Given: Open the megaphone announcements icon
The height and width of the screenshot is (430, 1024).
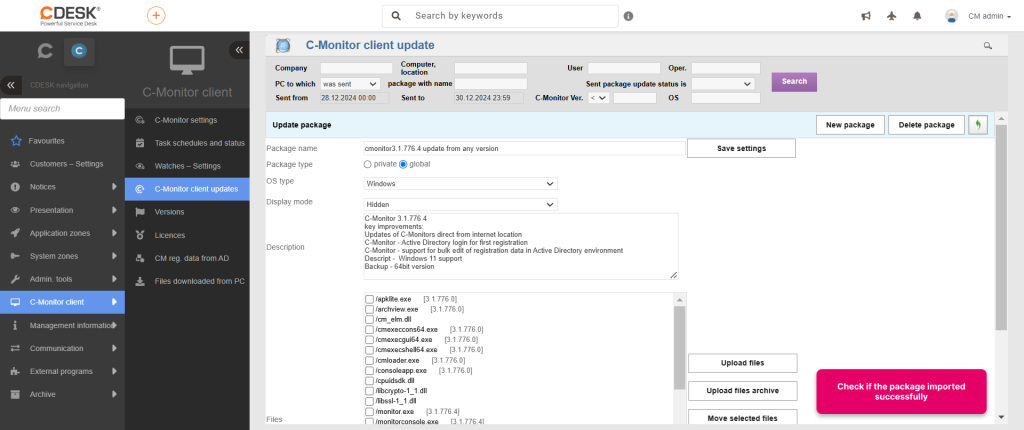Looking at the screenshot, I should [866, 16].
